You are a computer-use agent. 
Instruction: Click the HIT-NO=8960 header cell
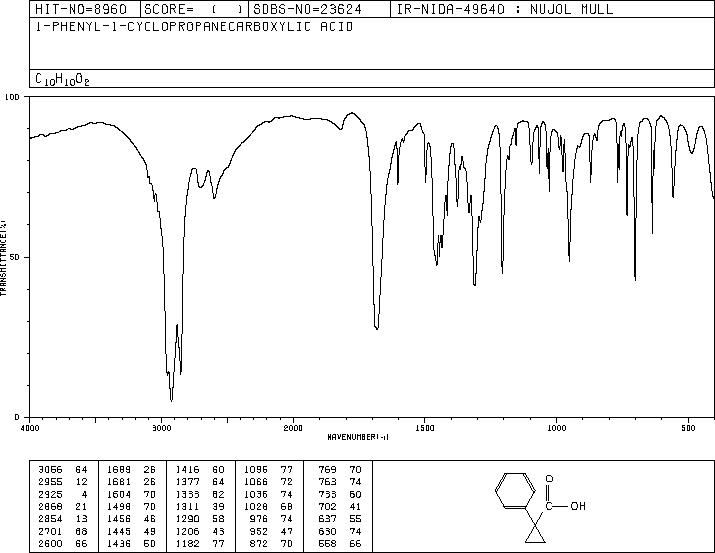coord(80,9)
